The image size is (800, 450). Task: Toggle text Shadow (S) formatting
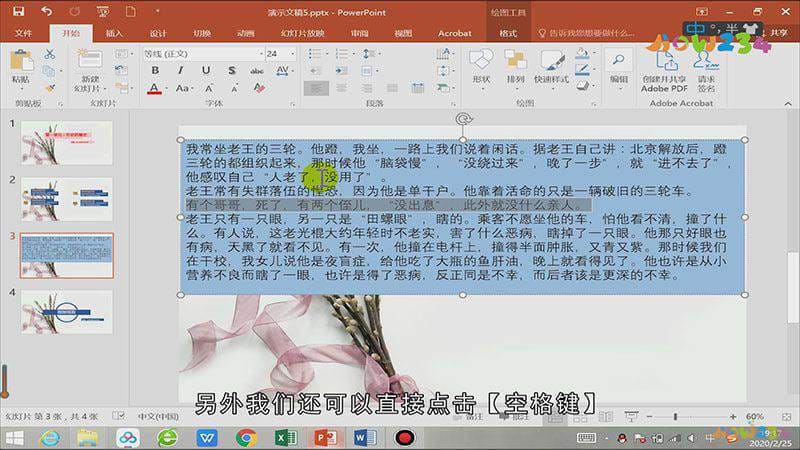point(232,70)
